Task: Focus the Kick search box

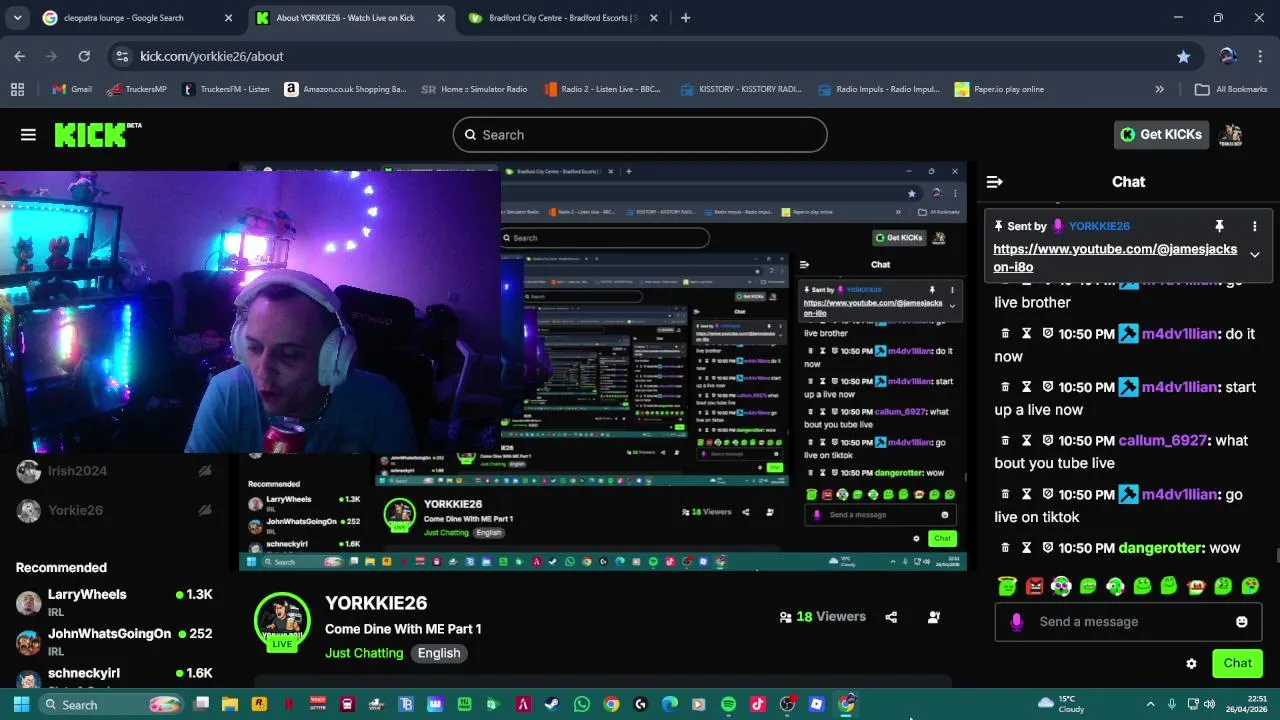Action: 640,135
